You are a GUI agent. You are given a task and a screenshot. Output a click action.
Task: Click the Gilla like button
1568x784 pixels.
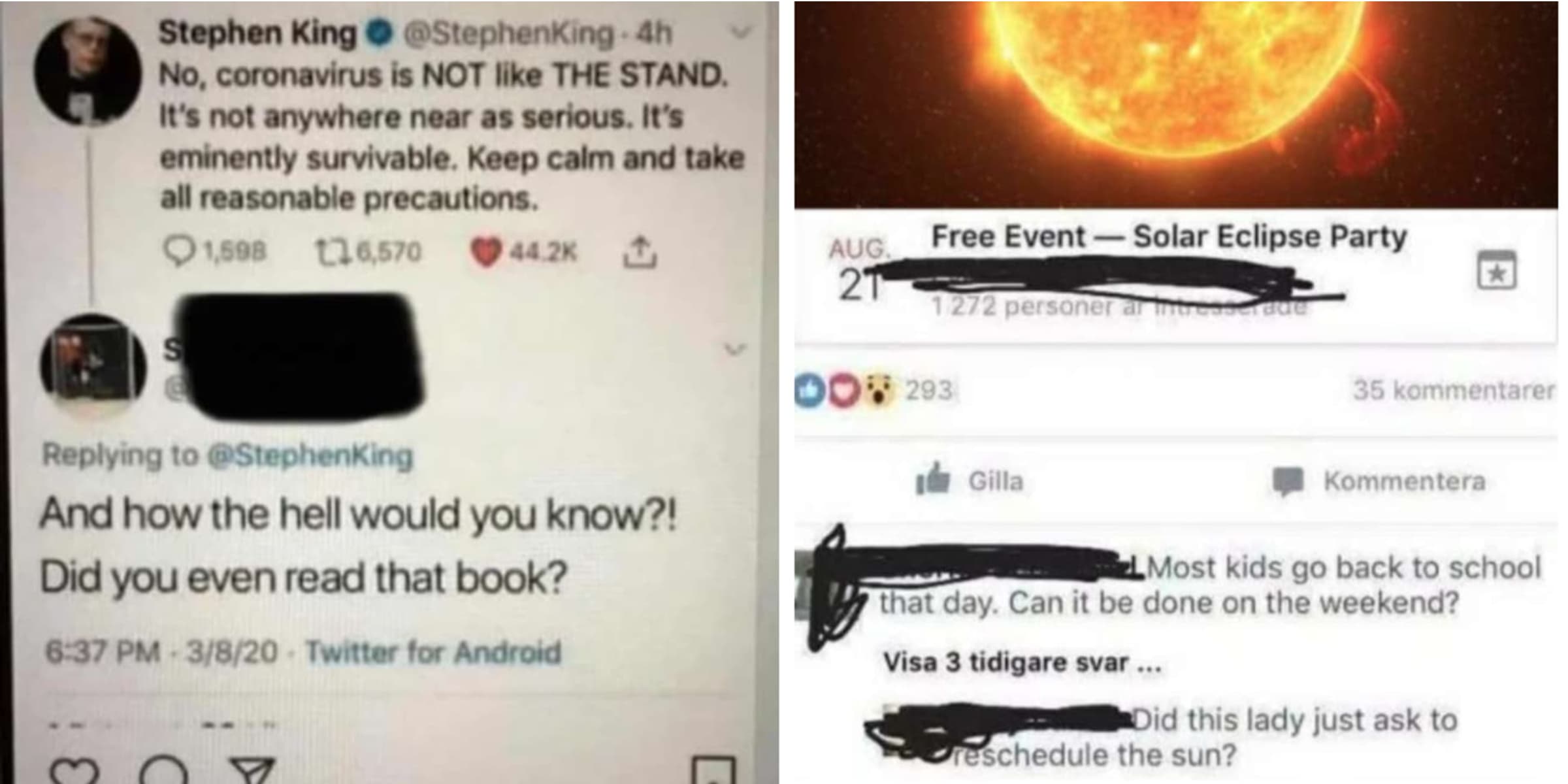click(x=970, y=481)
